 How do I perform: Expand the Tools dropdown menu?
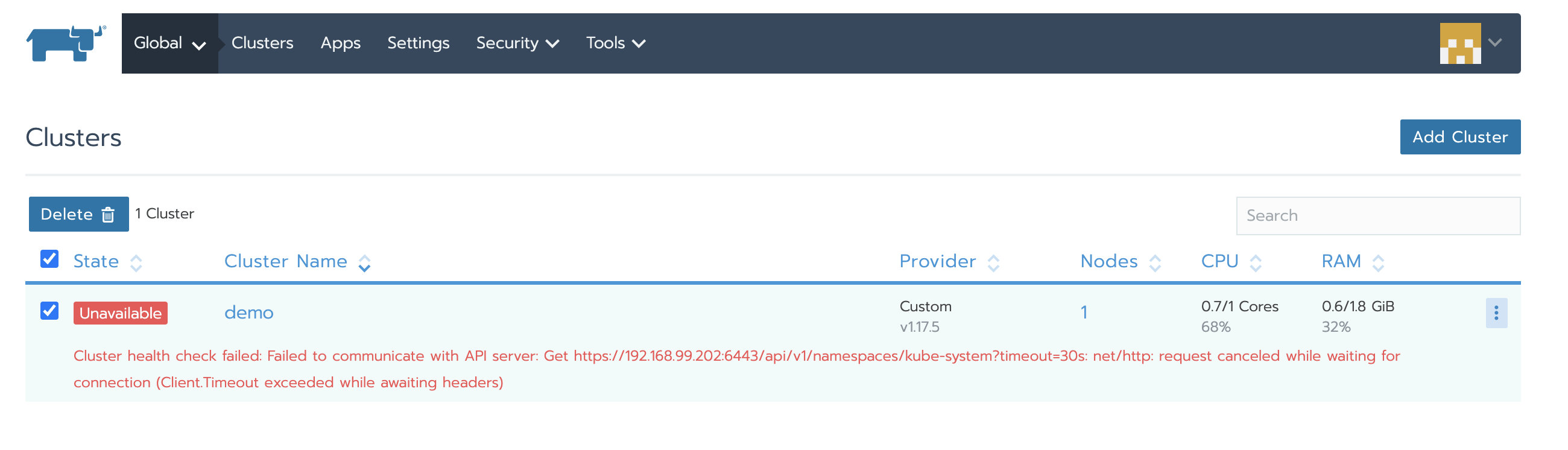point(615,43)
